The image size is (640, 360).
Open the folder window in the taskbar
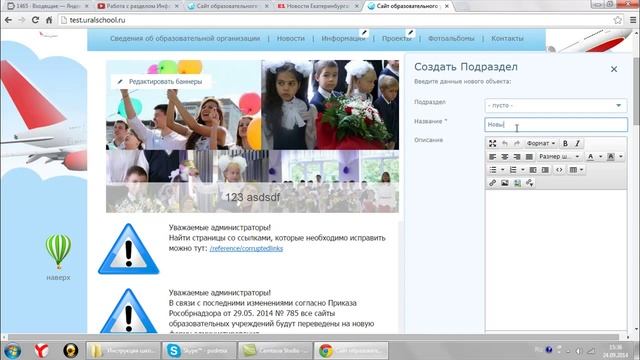(x=124, y=350)
